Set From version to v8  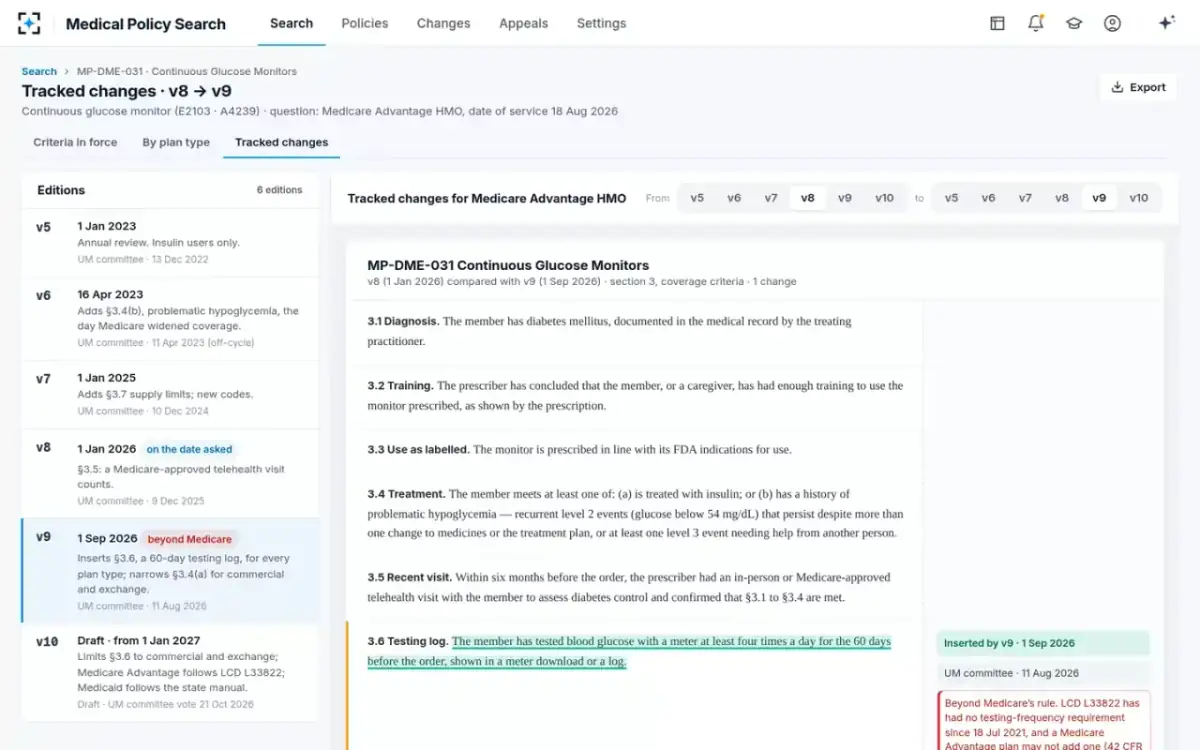pos(808,198)
